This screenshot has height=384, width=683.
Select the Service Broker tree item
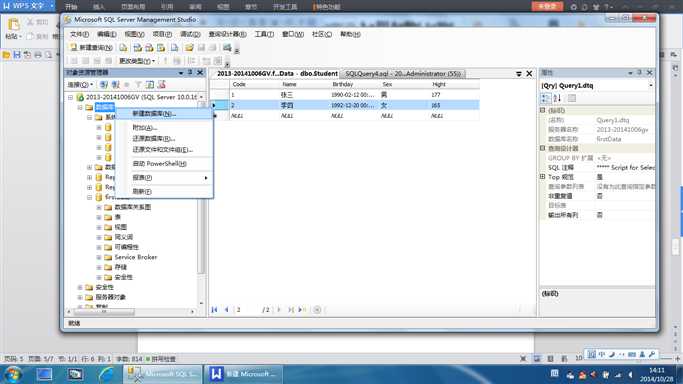coord(135,257)
